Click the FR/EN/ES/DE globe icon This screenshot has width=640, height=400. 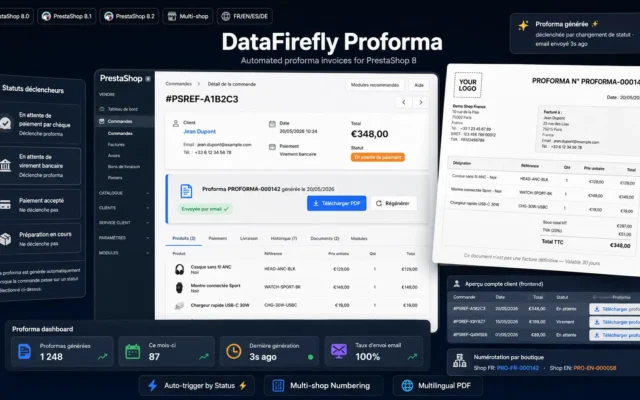[226, 16]
